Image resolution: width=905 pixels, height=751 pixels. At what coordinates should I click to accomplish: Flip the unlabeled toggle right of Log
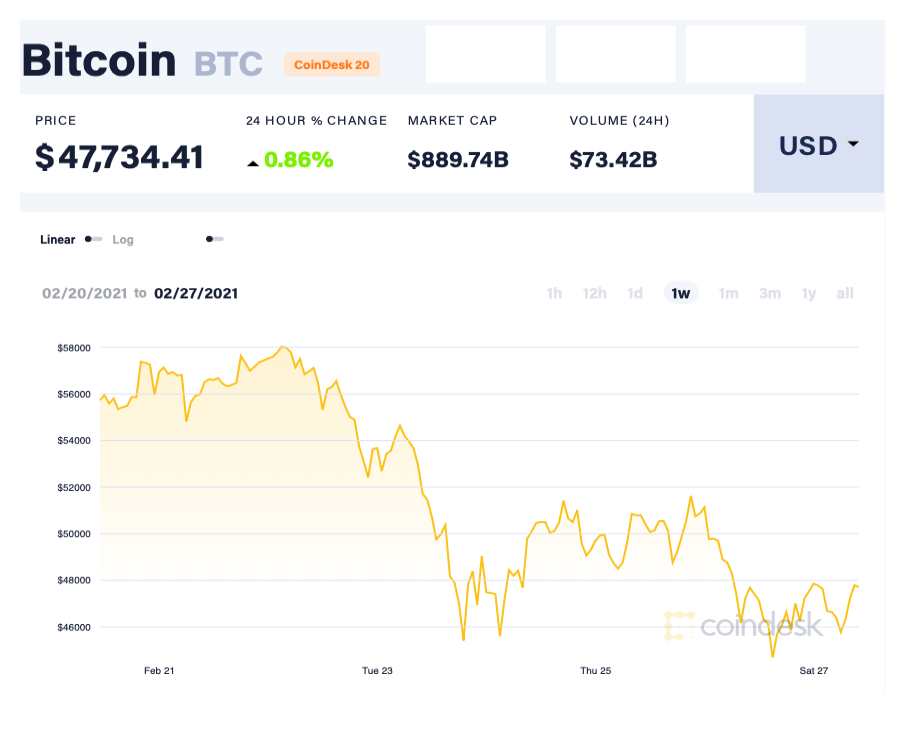point(215,239)
